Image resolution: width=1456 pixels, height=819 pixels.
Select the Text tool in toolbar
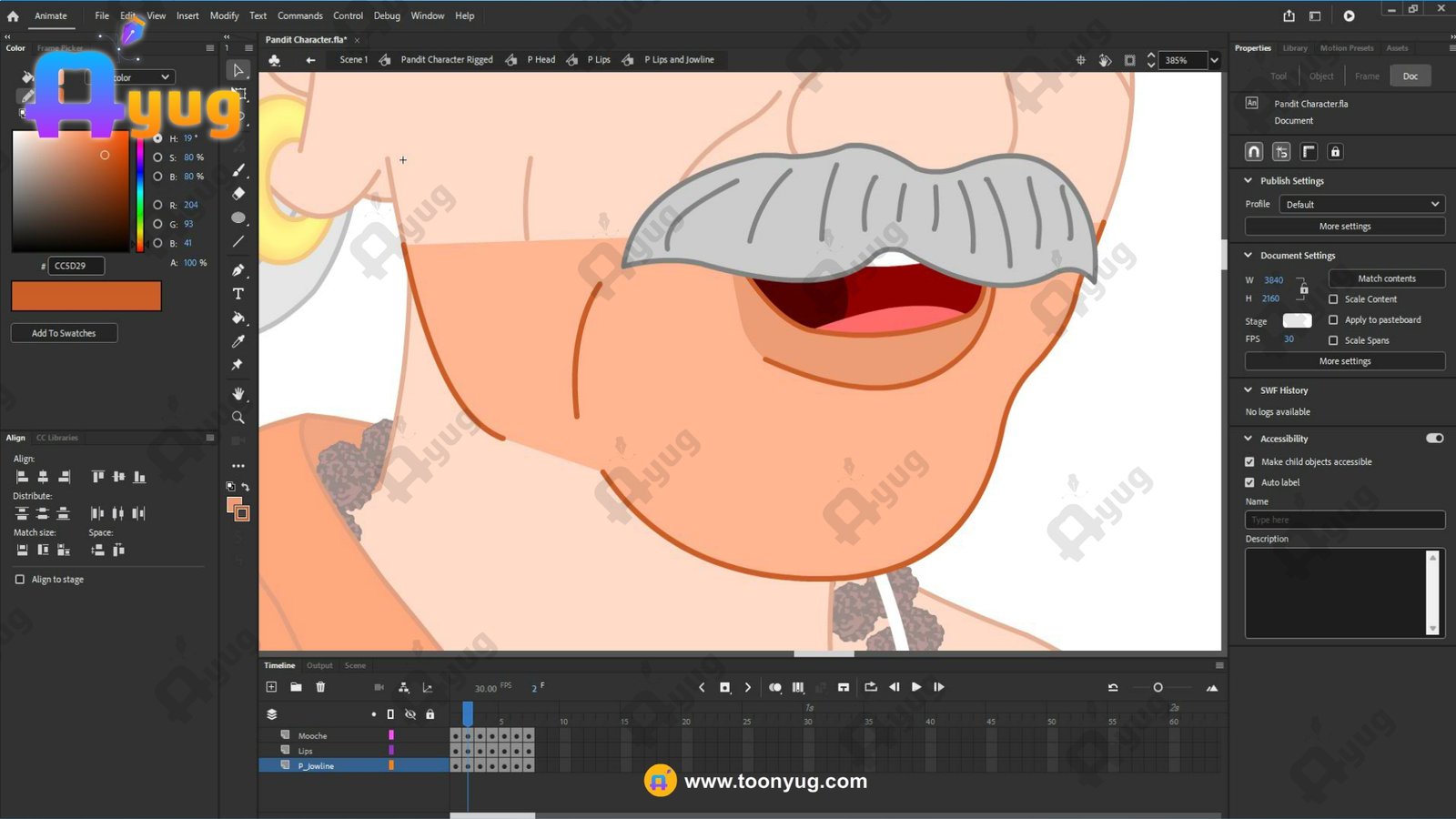coord(238,294)
